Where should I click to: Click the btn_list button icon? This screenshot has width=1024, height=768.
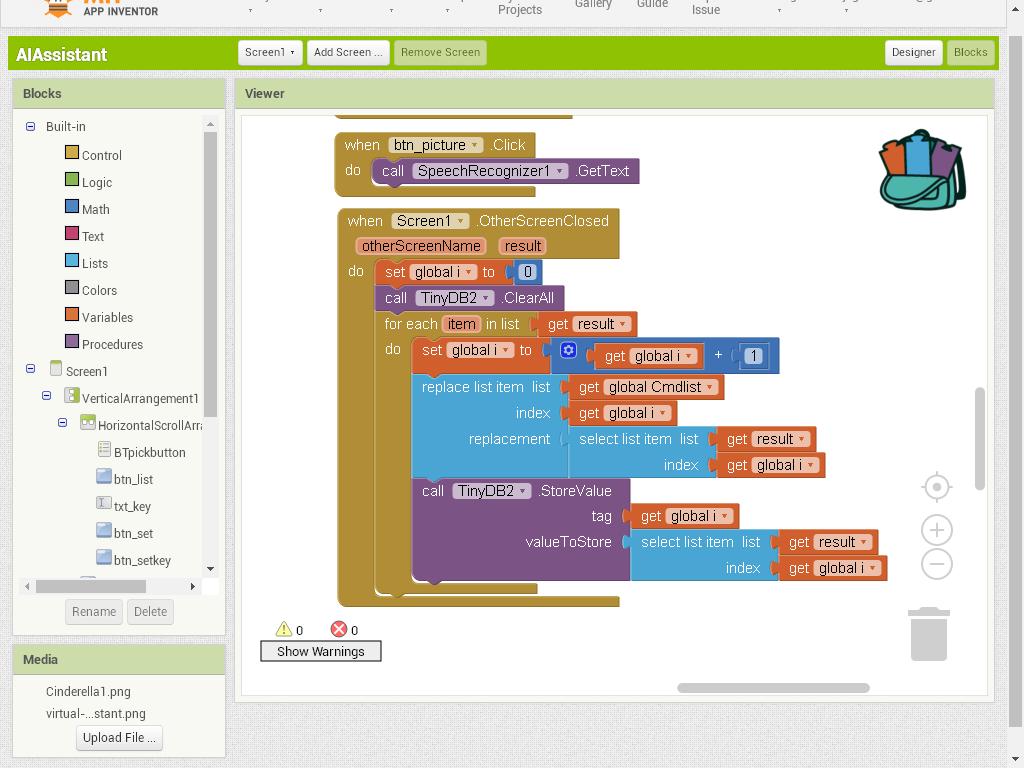[x=104, y=477]
